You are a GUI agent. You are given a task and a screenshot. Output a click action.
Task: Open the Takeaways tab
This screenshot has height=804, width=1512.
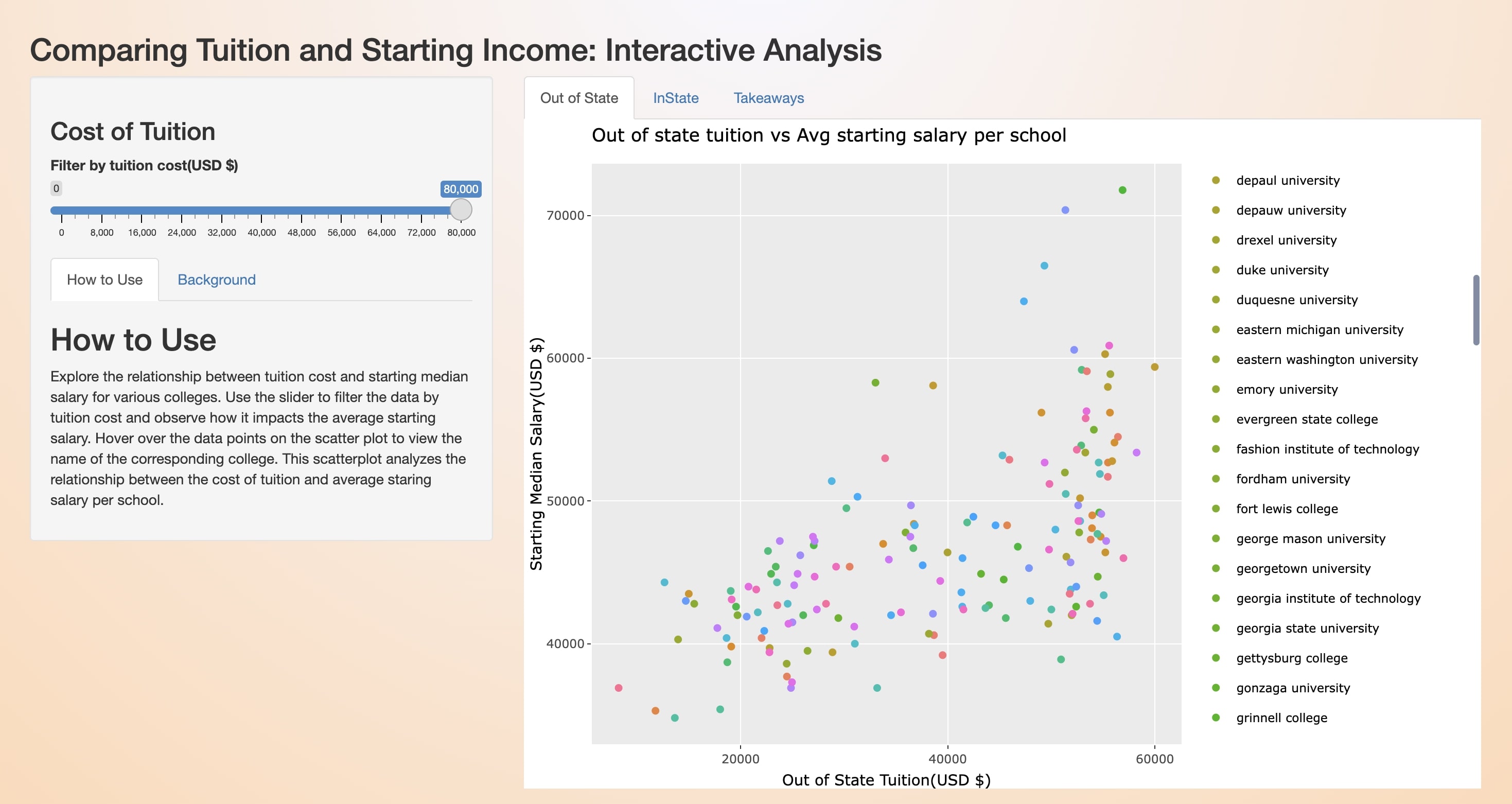[768, 98]
